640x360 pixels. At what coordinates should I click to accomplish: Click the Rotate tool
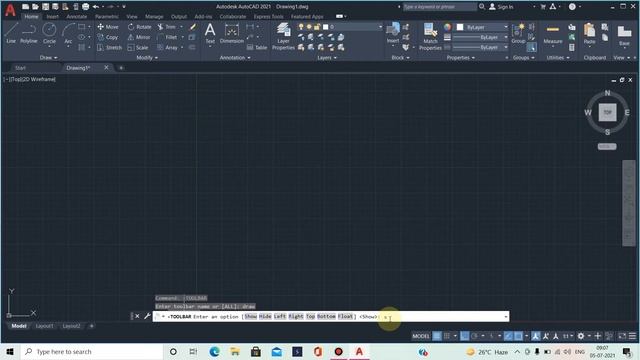(140, 27)
